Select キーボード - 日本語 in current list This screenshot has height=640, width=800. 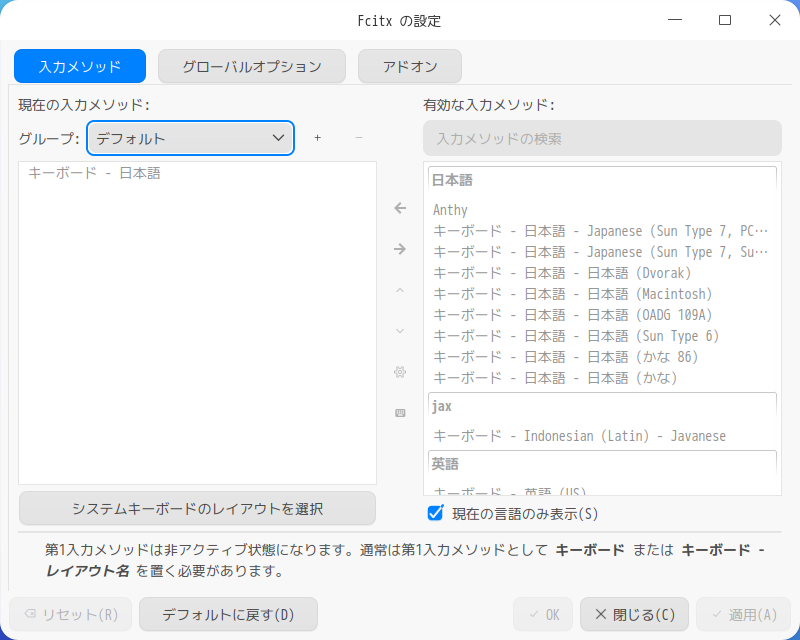(197, 173)
